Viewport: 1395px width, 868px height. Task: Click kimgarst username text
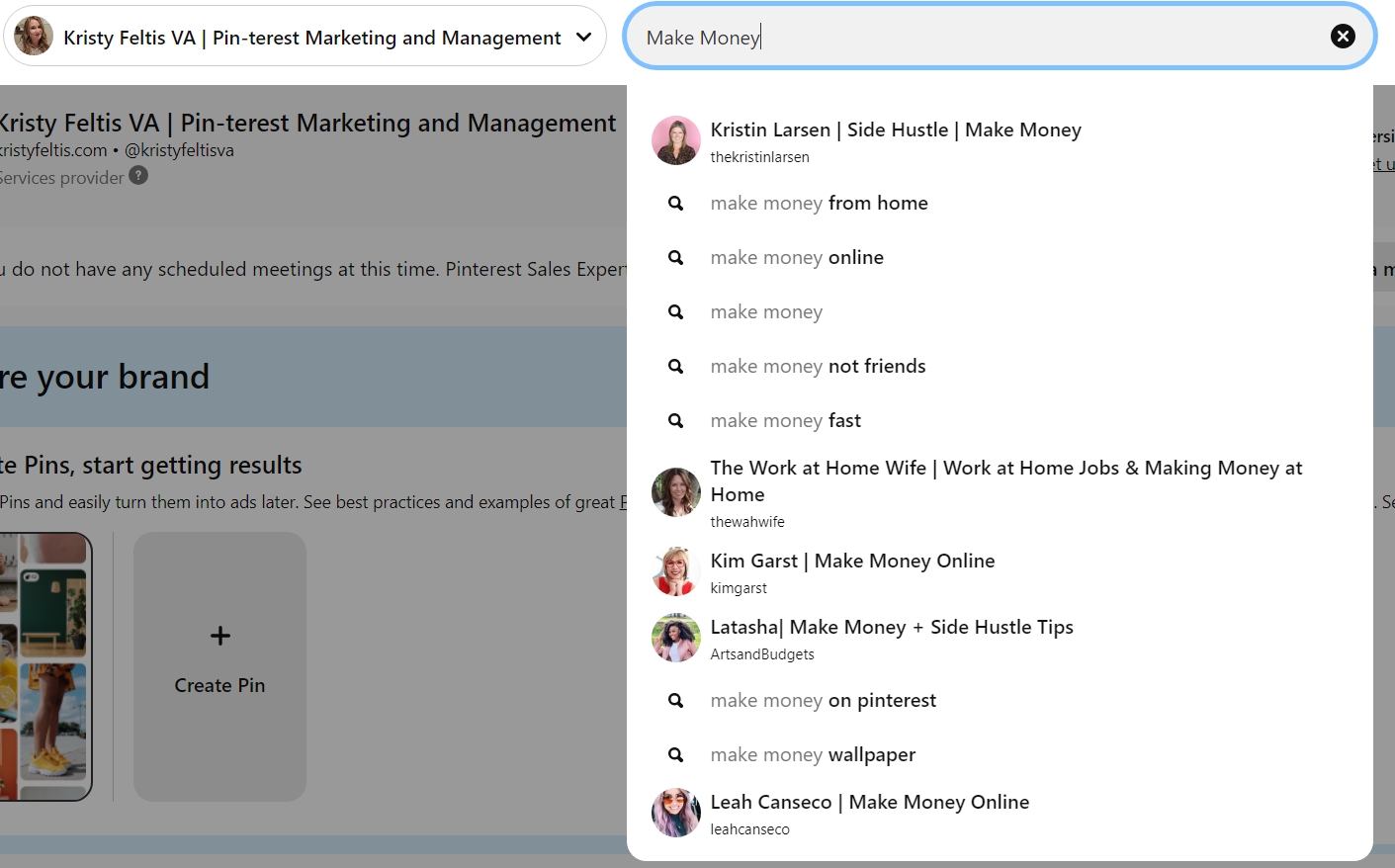coord(739,588)
